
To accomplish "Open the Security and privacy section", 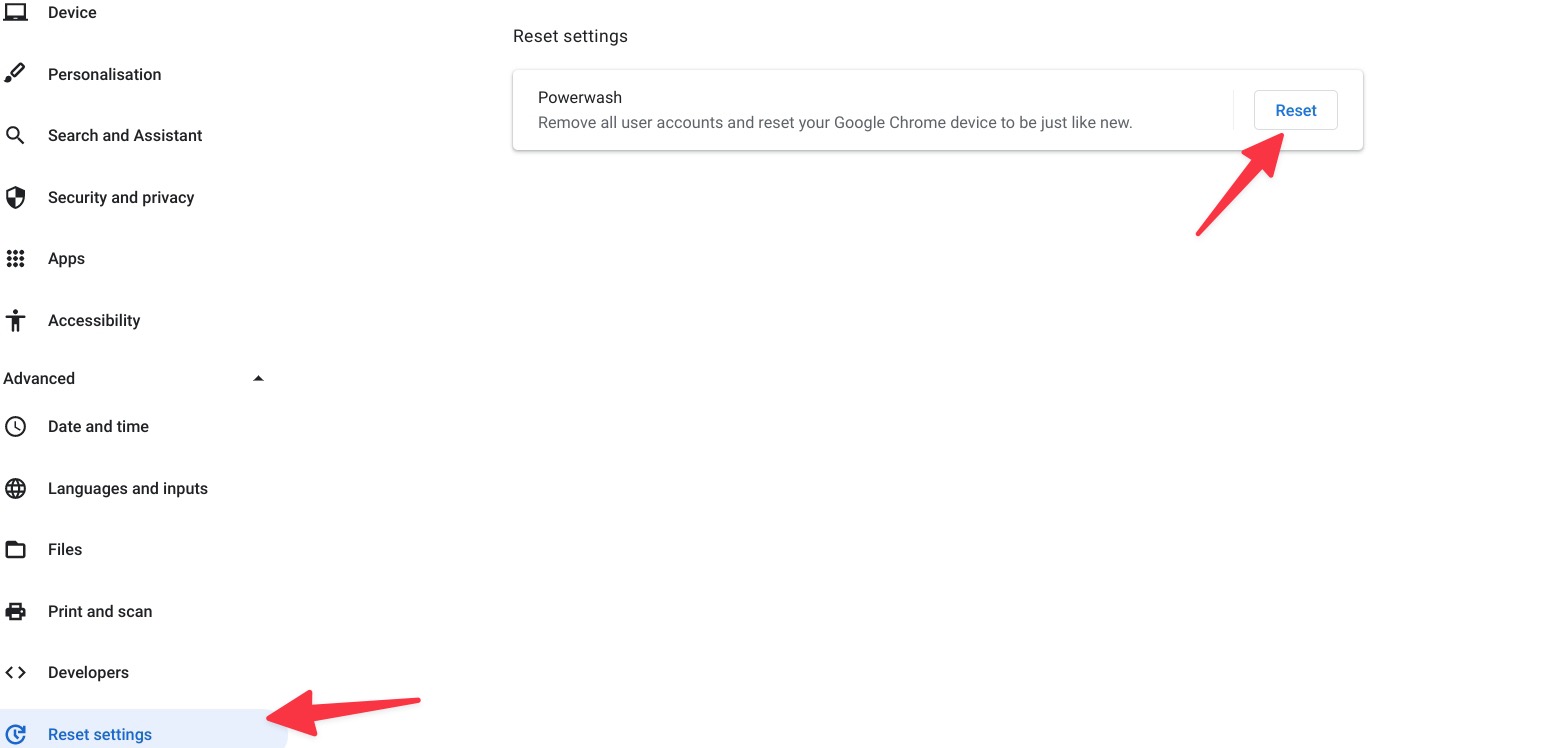I will [x=121, y=197].
